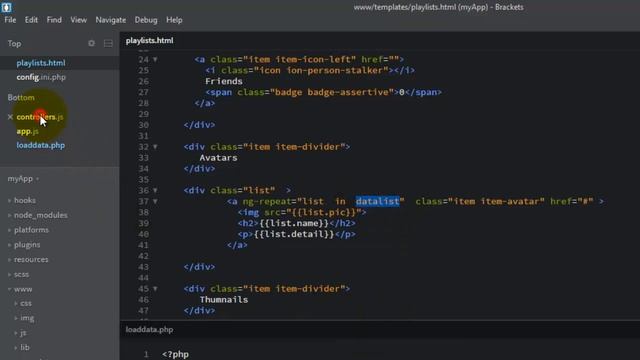Click line number 30 in gutter
The height and width of the screenshot is (360, 640).
143,125
